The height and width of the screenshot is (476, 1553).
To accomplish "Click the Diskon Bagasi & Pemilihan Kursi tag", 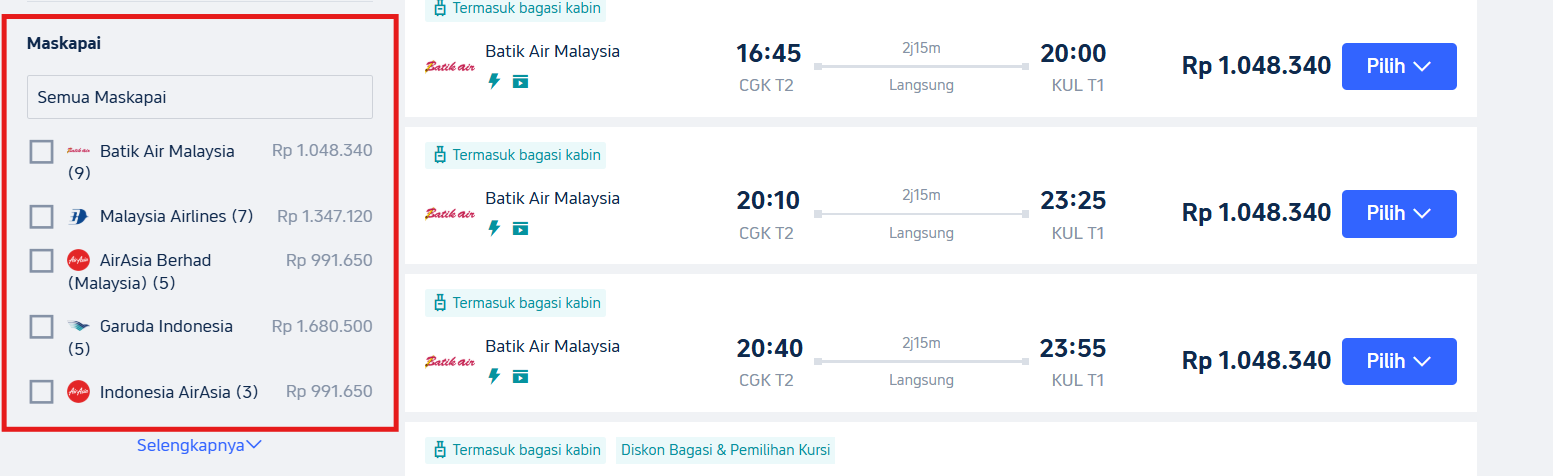I will [725, 450].
